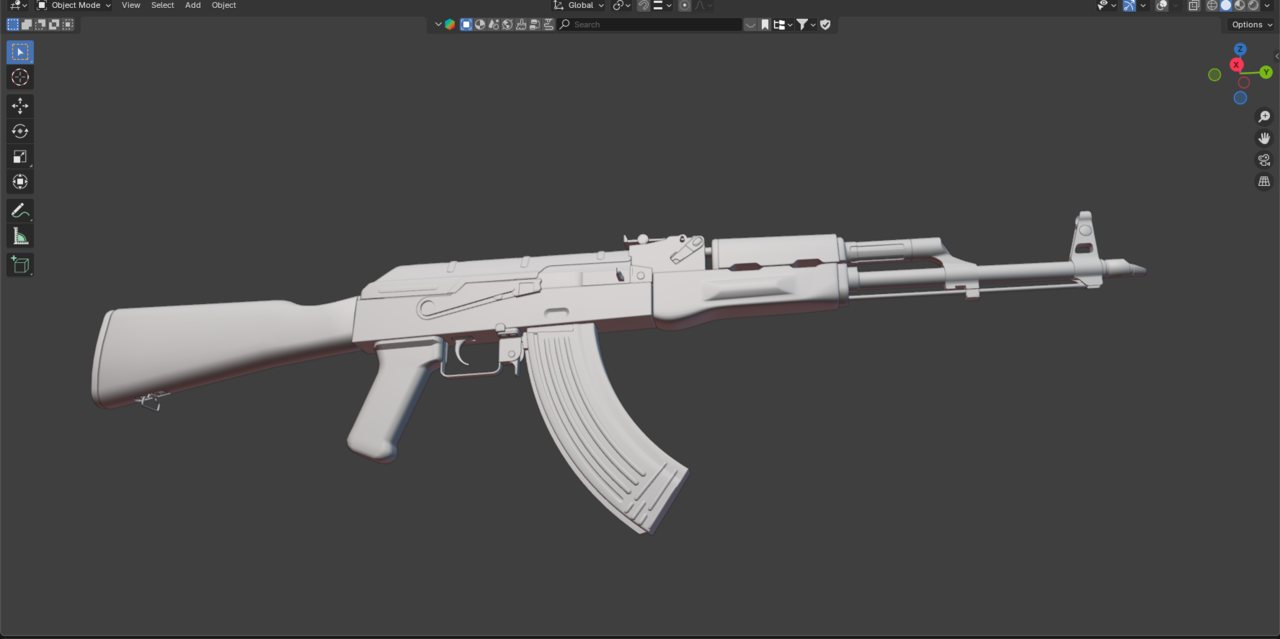Select the Add Cube tool
The height and width of the screenshot is (639, 1280).
[x=20, y=265]
